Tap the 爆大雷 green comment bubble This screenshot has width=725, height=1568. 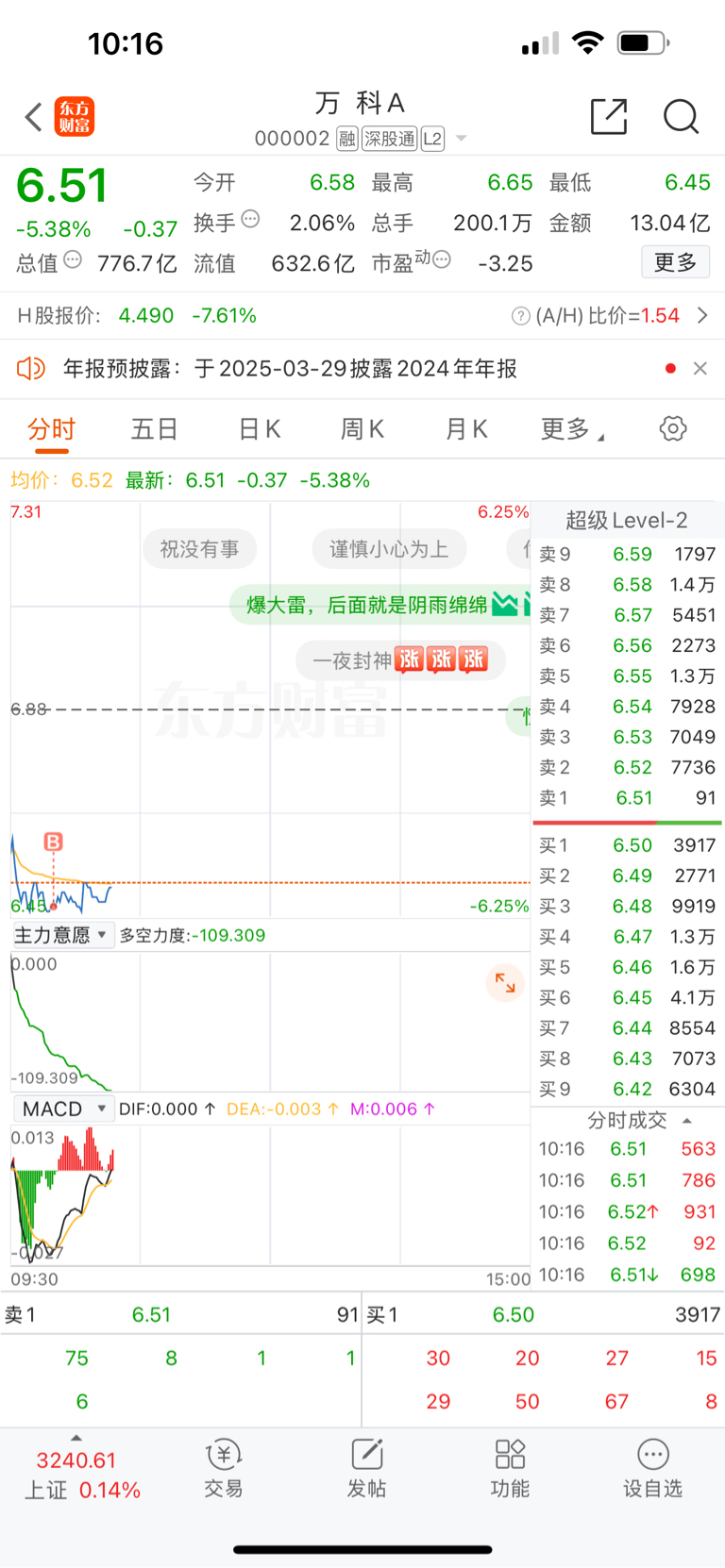tap(379, 605)
